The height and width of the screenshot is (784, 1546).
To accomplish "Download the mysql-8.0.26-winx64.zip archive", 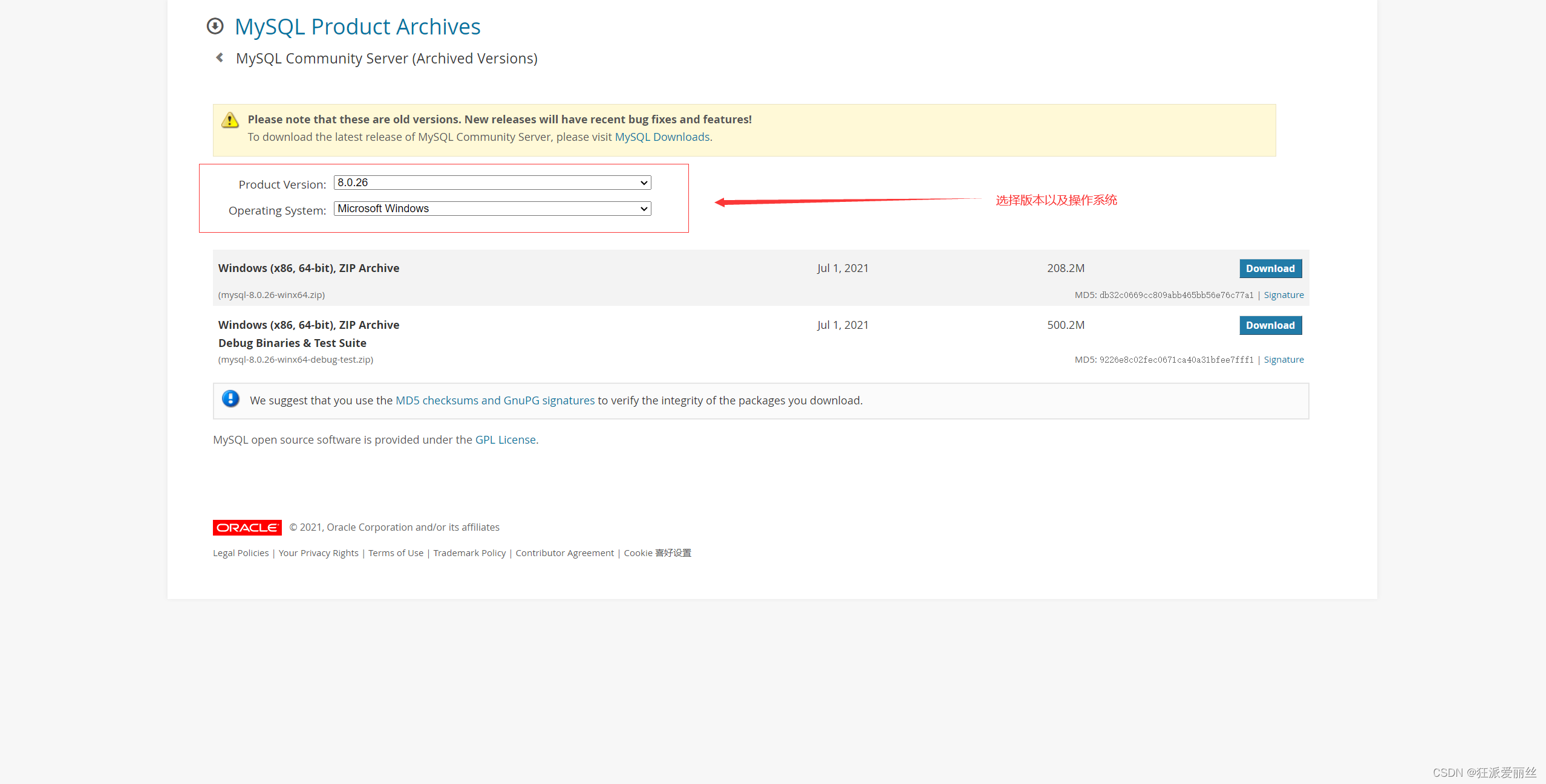I will tap(1270, 268).
